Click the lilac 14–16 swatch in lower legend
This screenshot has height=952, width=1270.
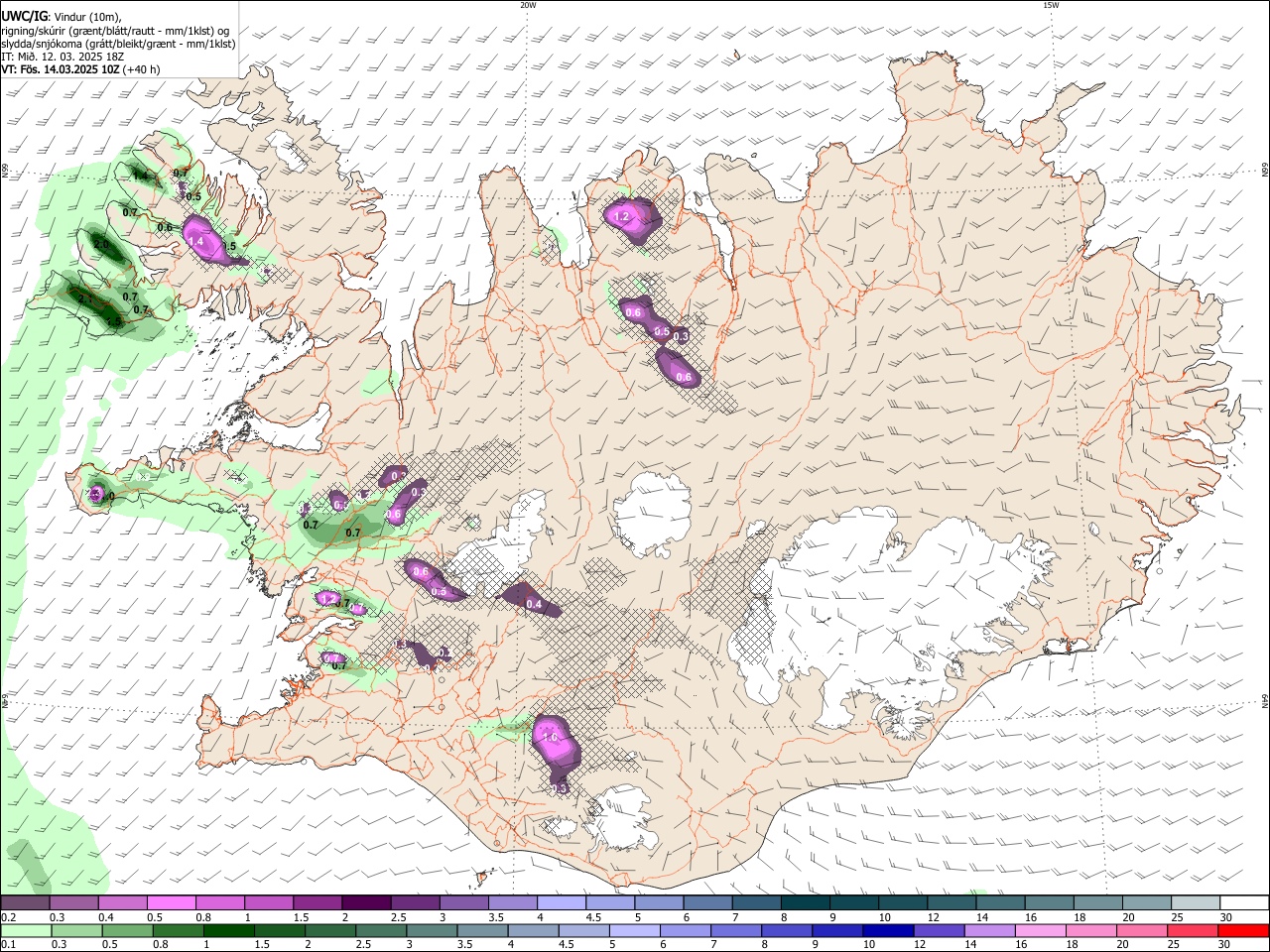click(x=989, y=931)
